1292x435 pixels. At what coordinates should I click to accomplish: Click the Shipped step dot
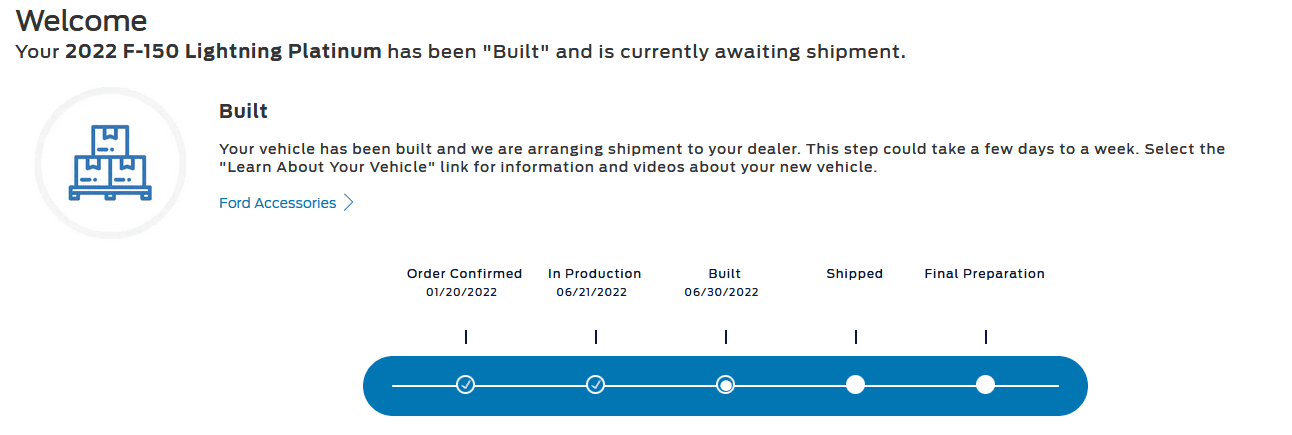855,384
